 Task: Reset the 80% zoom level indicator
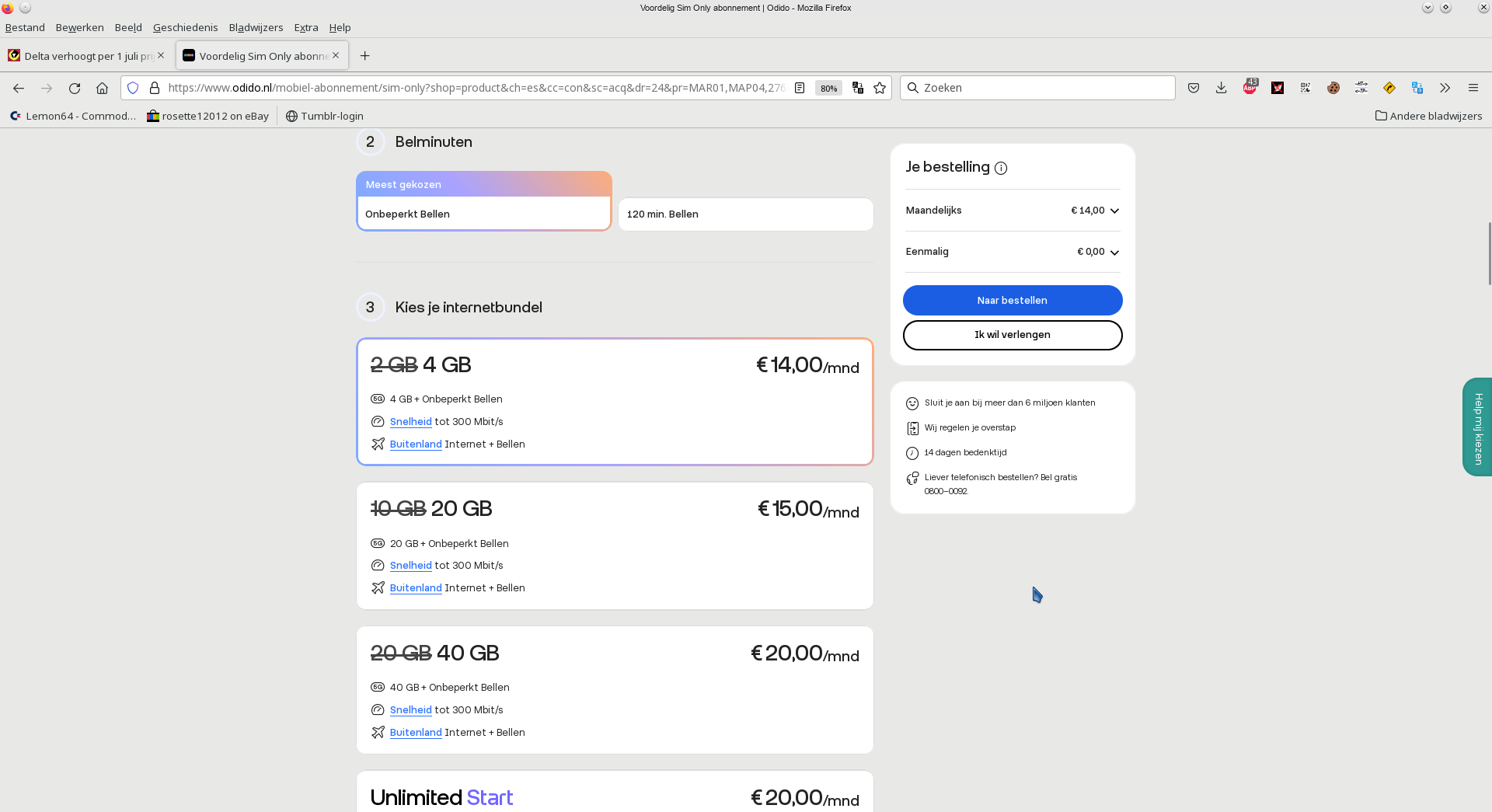click(x=828, y=88)
